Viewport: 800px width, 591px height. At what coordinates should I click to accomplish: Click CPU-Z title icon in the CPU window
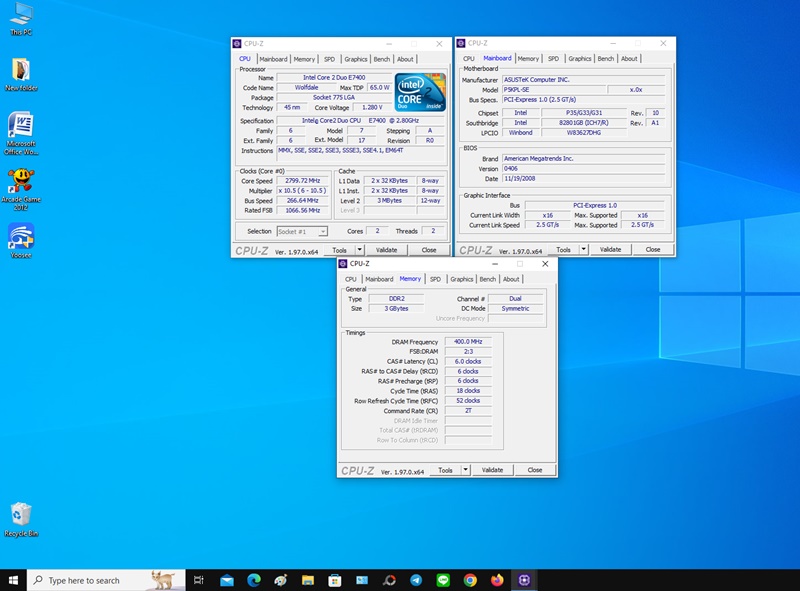click(237, 44)
